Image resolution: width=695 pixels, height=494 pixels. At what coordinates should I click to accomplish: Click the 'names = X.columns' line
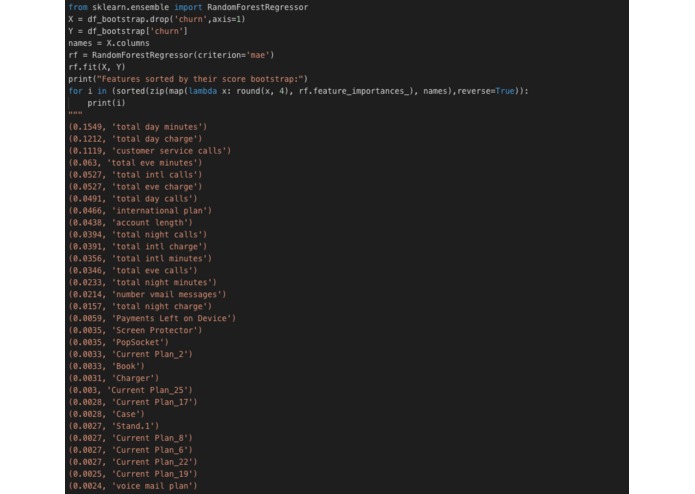[109, 43]
